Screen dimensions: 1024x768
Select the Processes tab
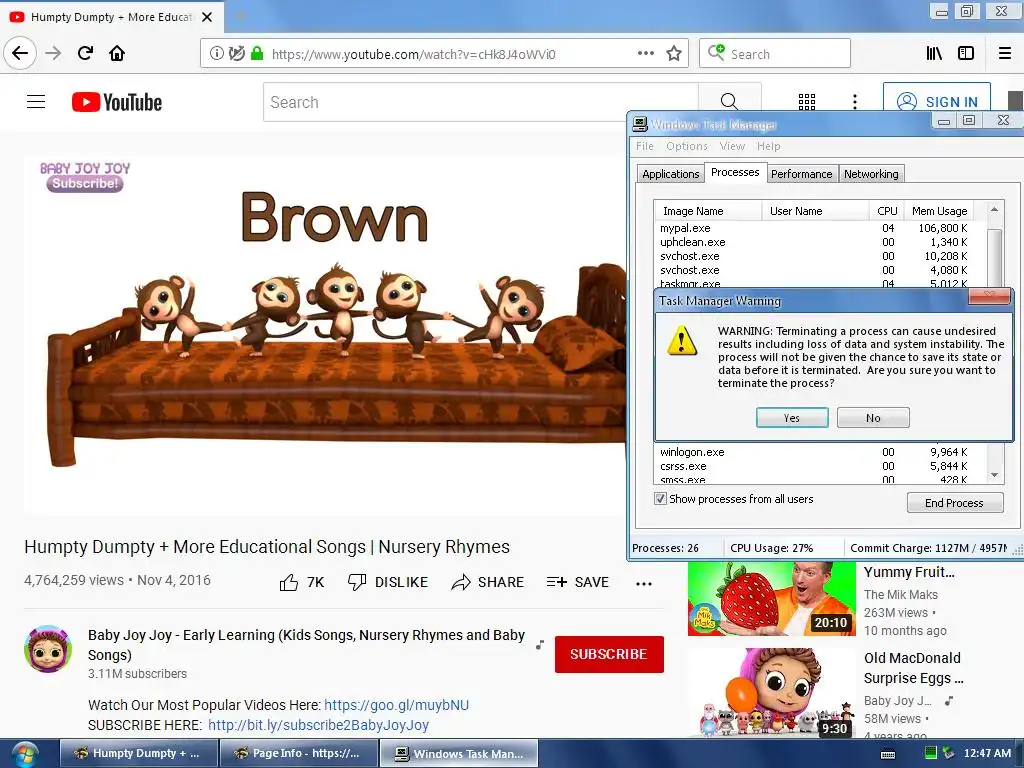click(x=735, y=172)
